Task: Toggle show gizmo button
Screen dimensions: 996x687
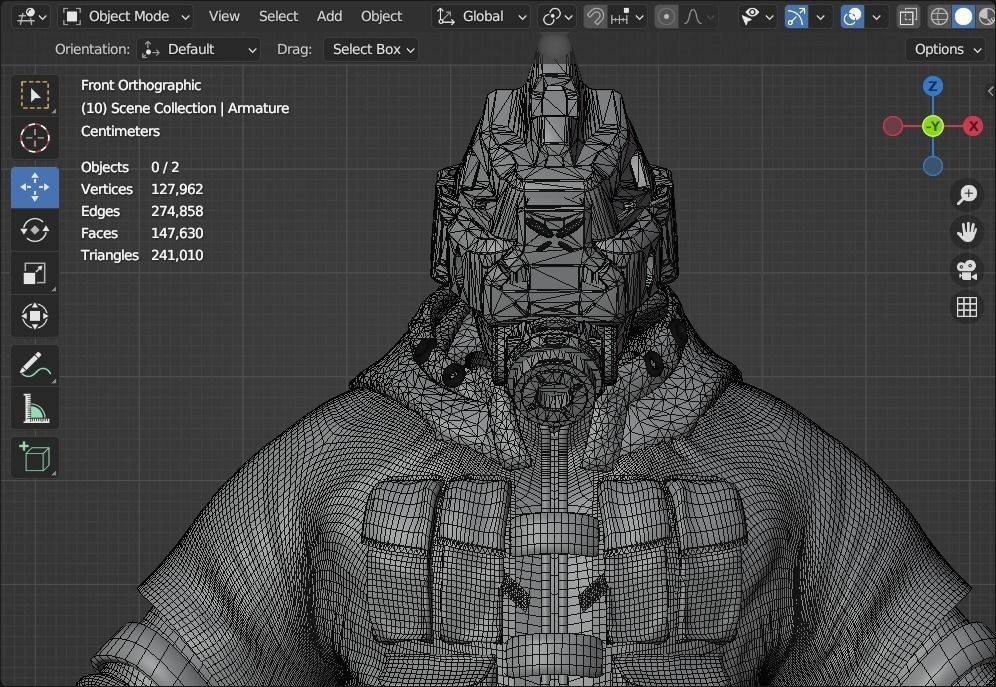Action: (x=796, y=17)
